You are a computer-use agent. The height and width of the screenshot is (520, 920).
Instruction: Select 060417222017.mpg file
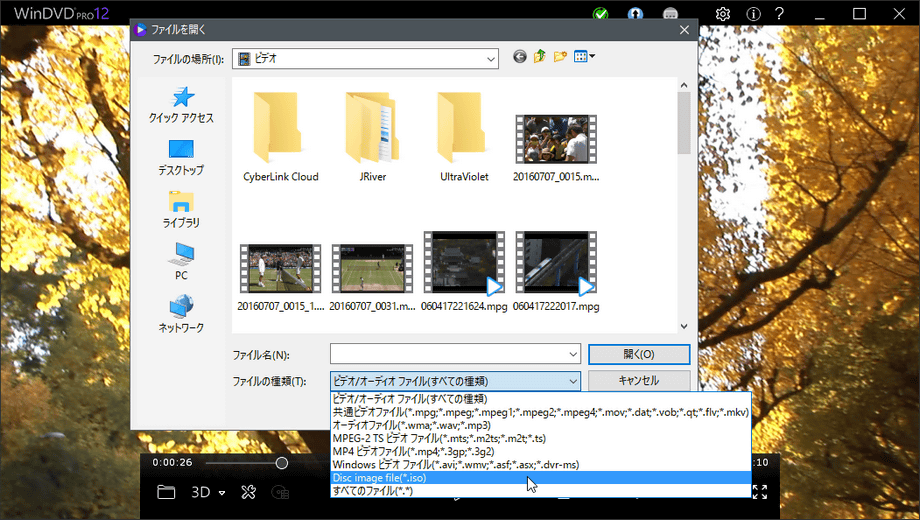(x=556, y=271)
